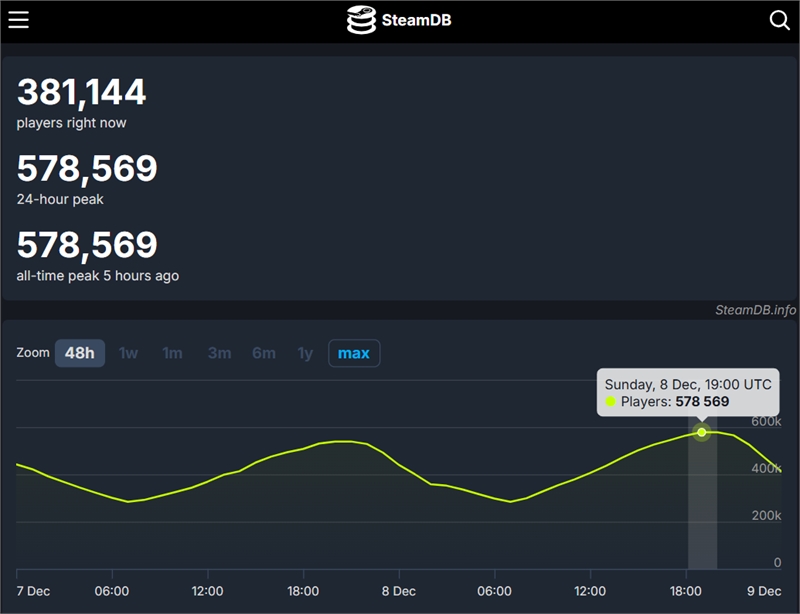The height and width of the screenshot is (614, 800).
Task: Click the '600k' y-axis label
Action: [766, 421]
